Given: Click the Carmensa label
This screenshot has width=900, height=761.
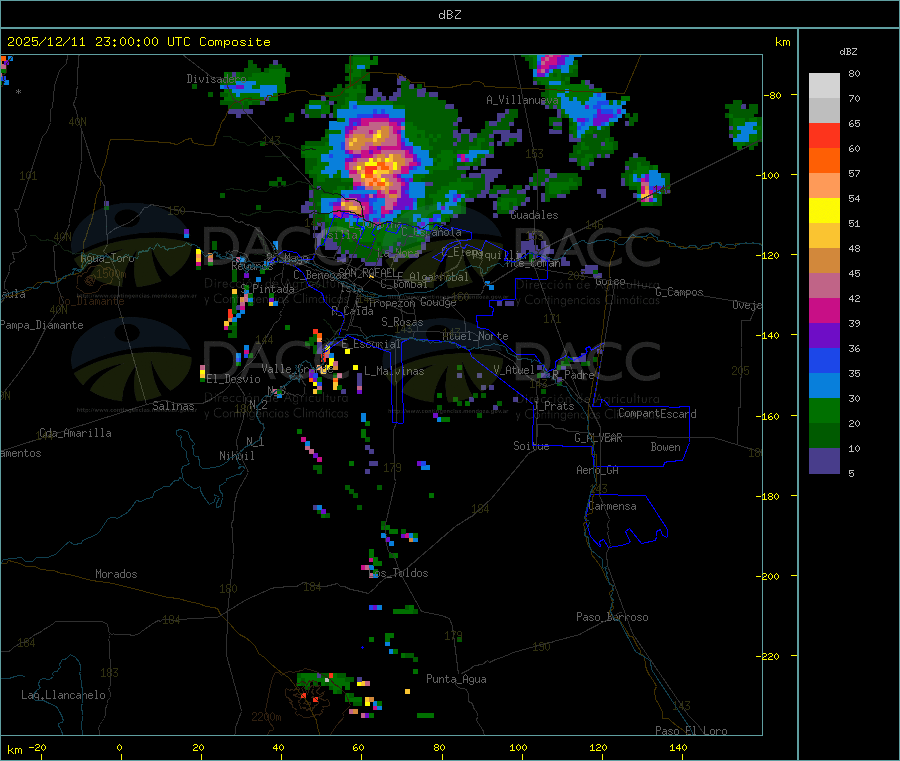Looking at the screenshot, I should [612, 507].
